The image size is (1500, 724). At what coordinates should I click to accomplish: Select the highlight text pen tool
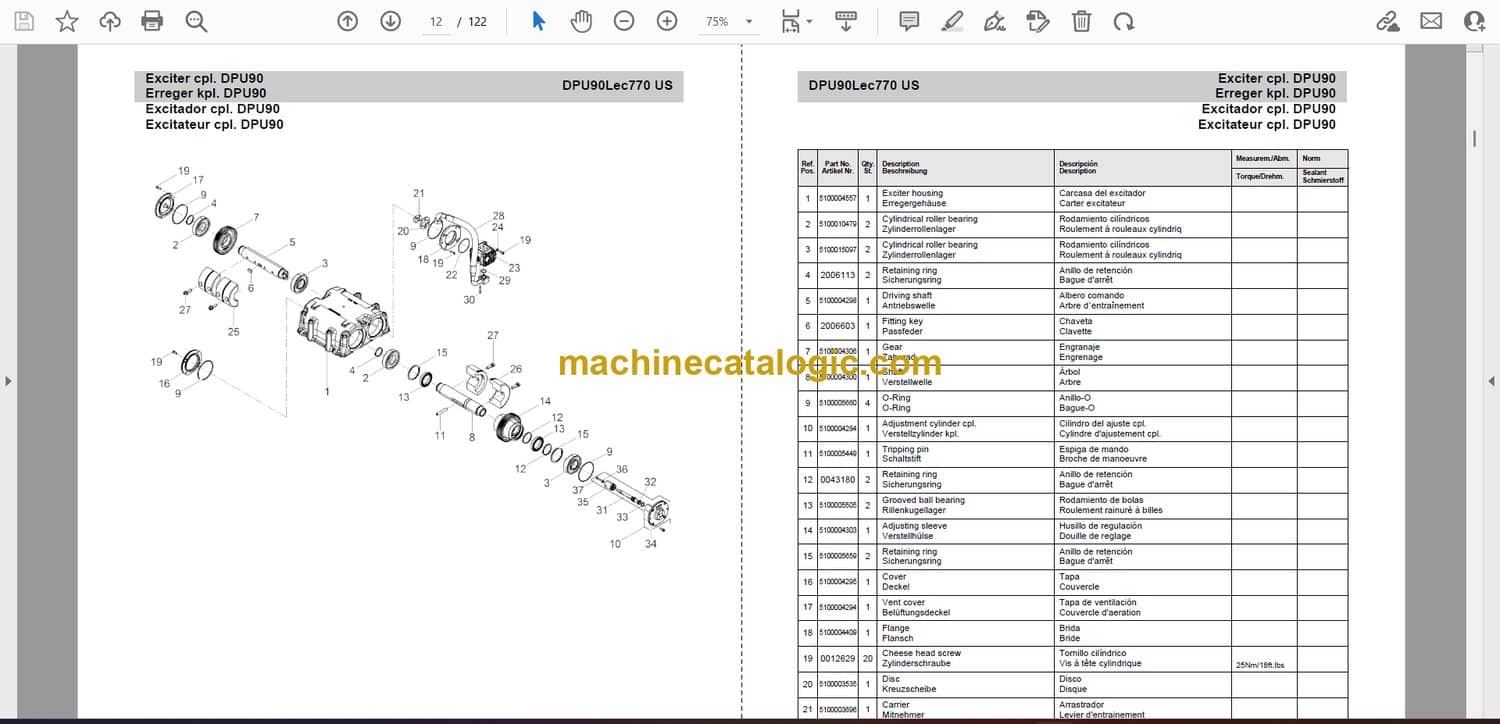tap(952, 21)
